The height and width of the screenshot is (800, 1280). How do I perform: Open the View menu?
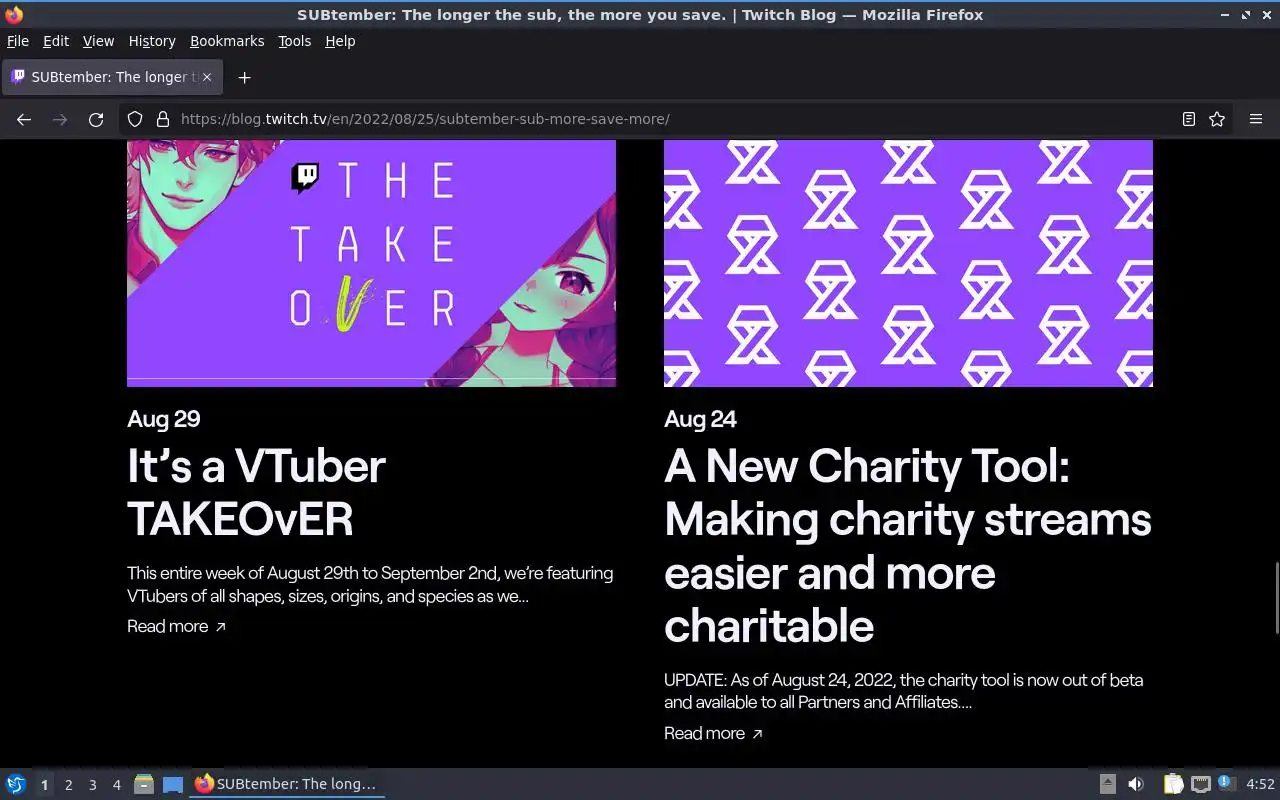pos(98,41)
